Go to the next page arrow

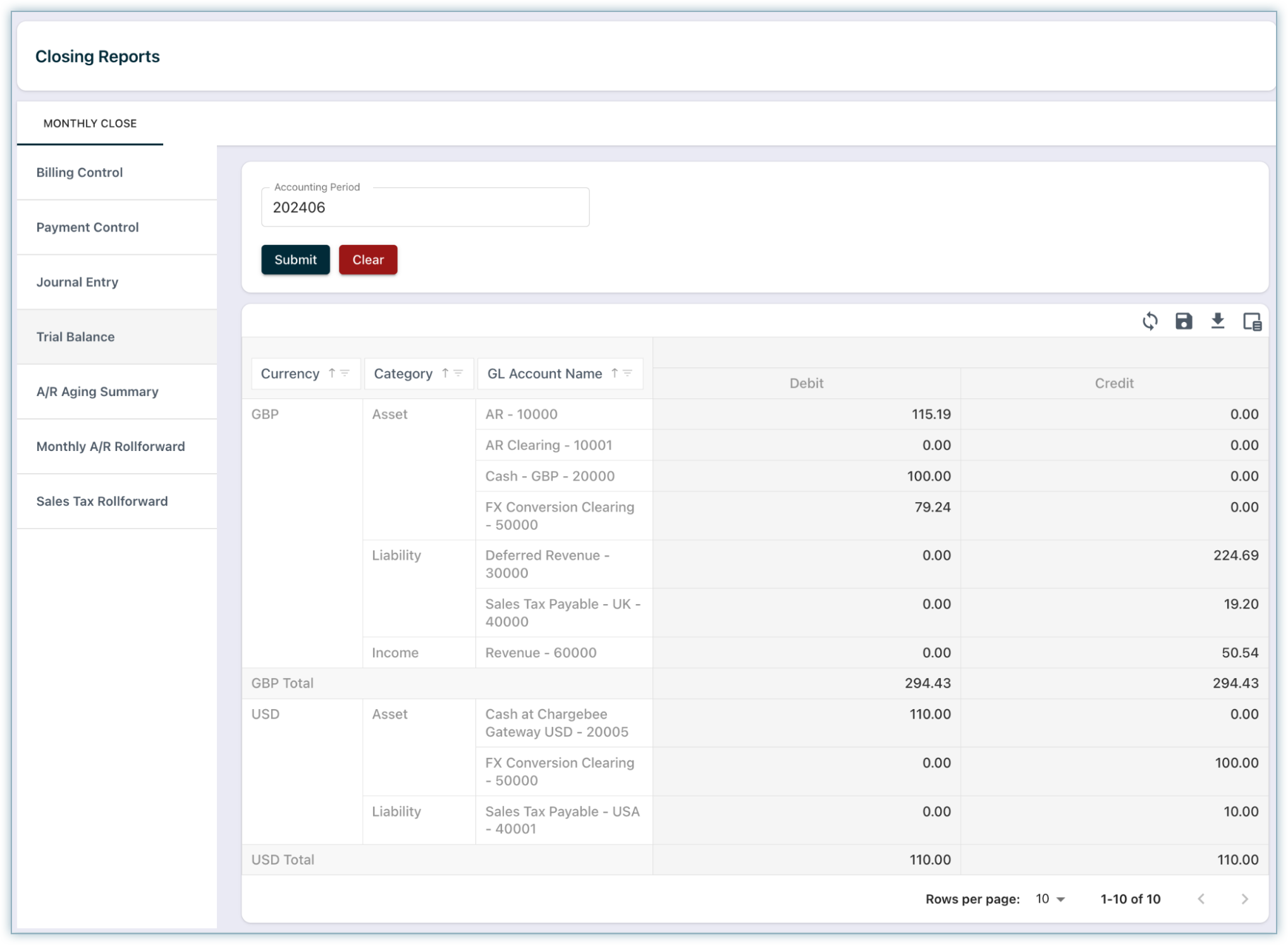point(1244,899)
